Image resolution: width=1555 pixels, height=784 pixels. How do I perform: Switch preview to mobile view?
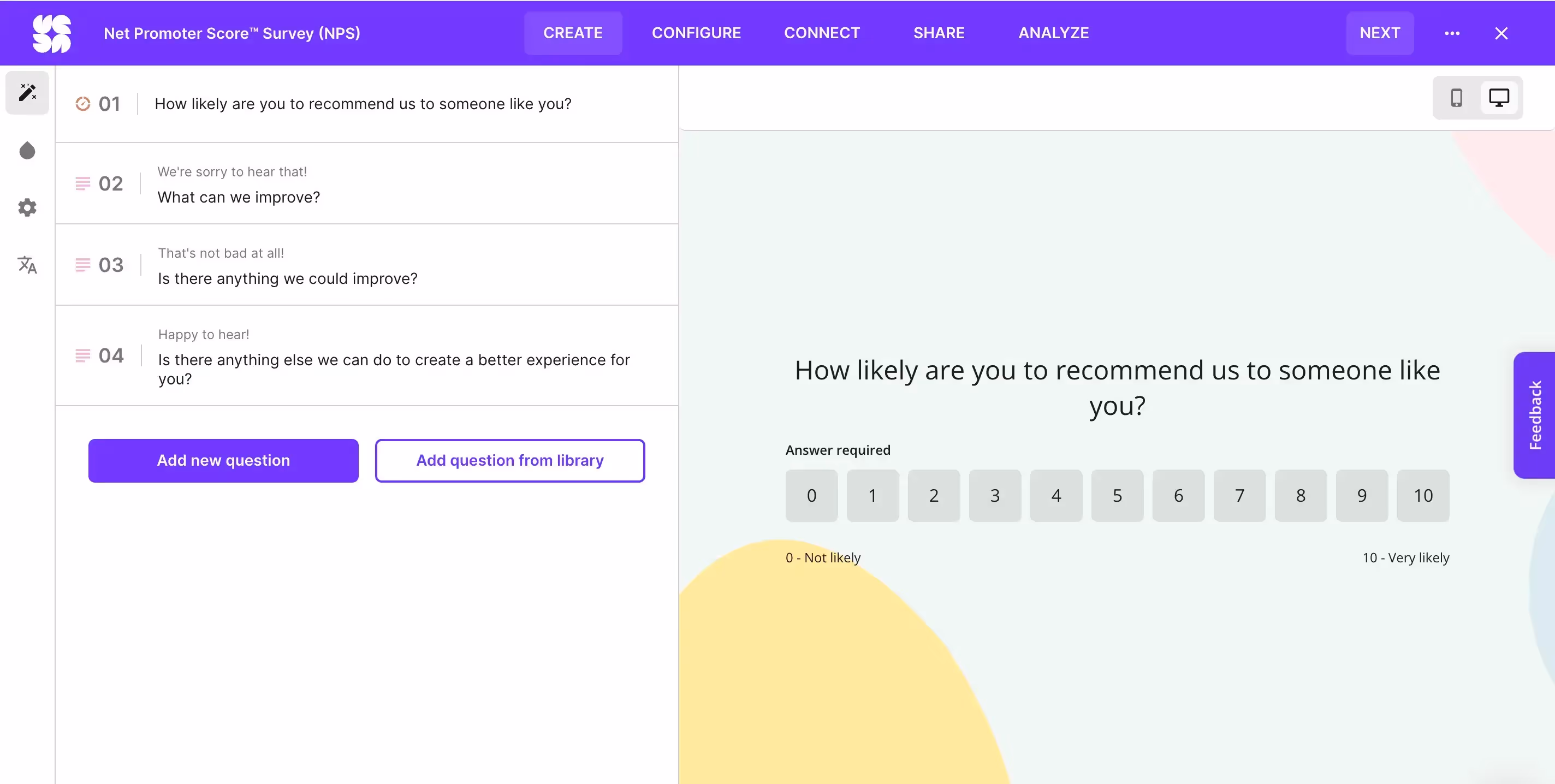coord(1456,97)
